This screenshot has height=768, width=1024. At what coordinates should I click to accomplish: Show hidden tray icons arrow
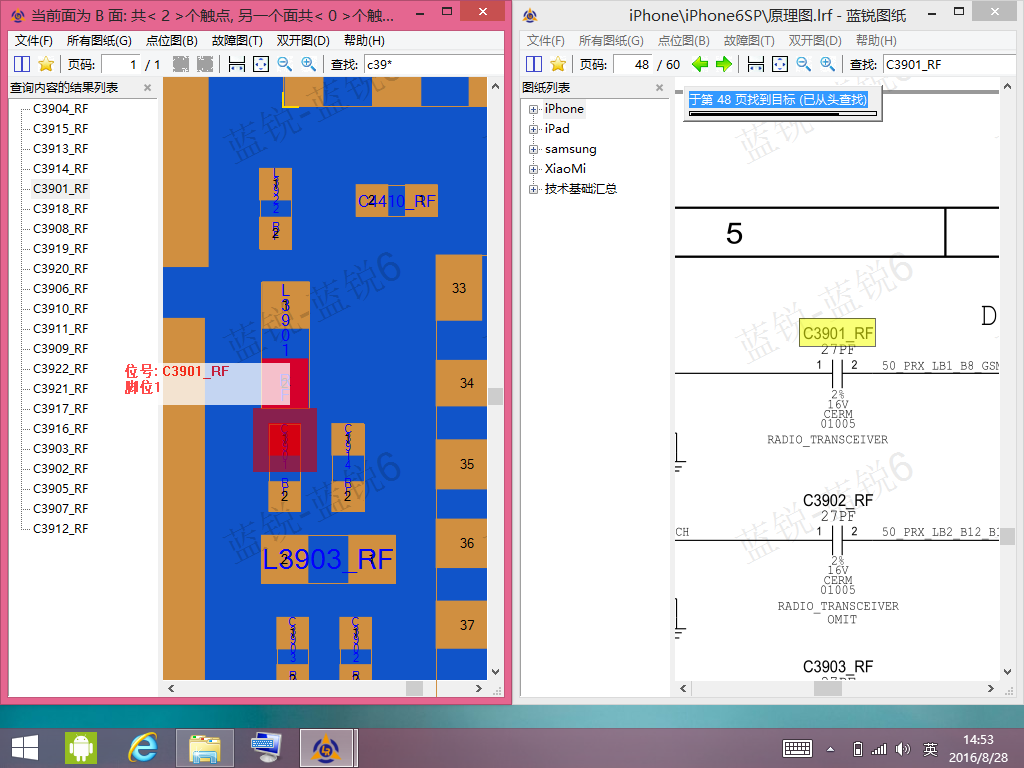(x=830, y=749)
